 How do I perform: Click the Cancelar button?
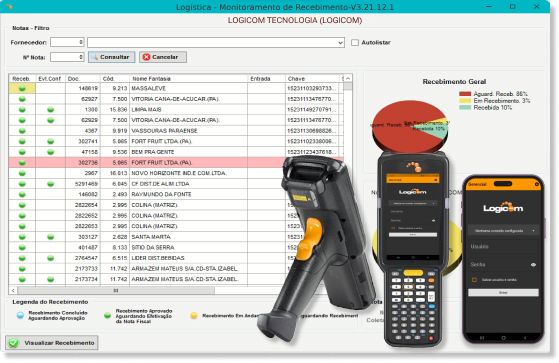pyautogui.click(x=163, y=57)
